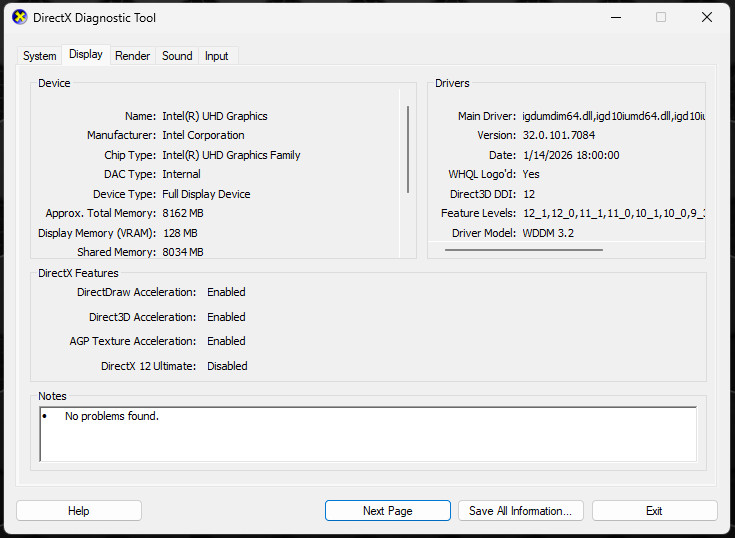Close the DirectX Diagnostic Tool window
The width and height of the screenshot is (735, 538).
coord(707,17)
